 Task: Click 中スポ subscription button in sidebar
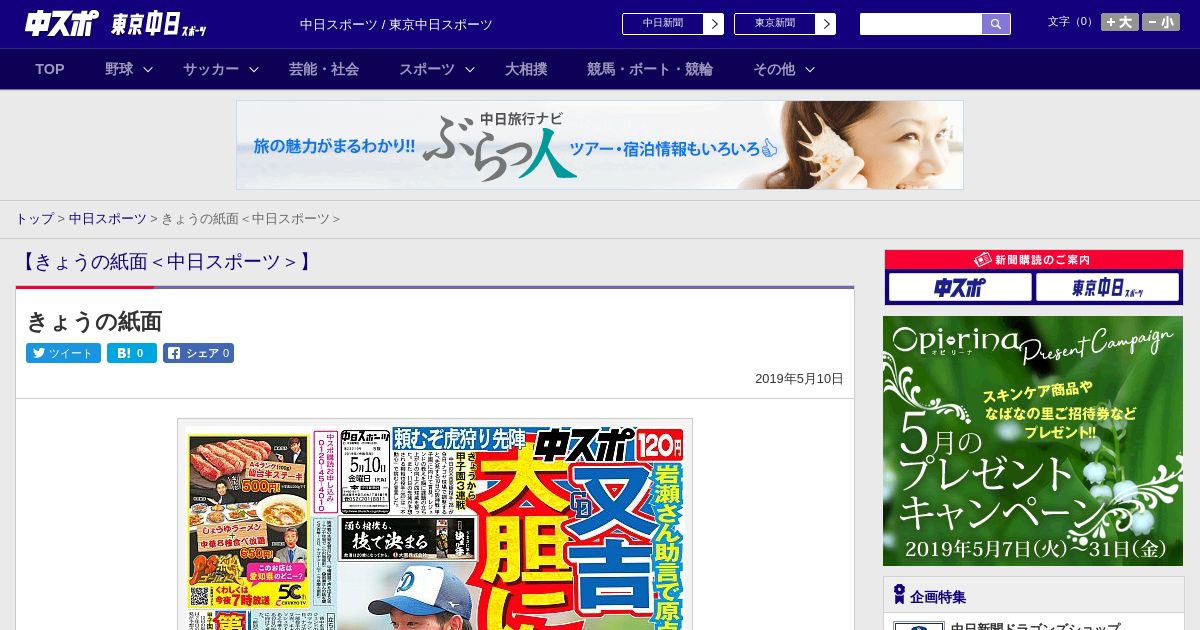960,288
